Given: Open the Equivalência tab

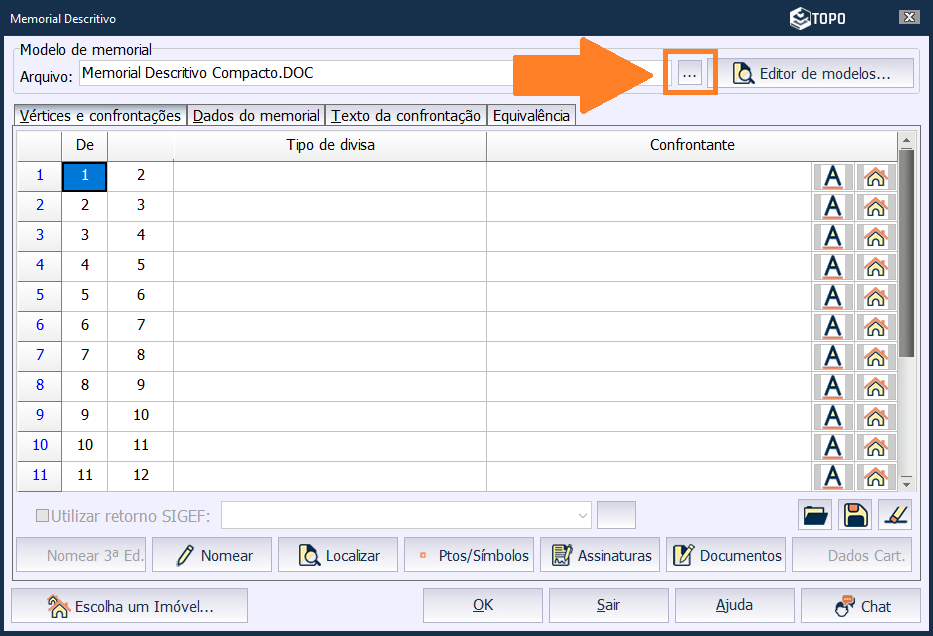Looking at the screenshot, I should (531, 116).
